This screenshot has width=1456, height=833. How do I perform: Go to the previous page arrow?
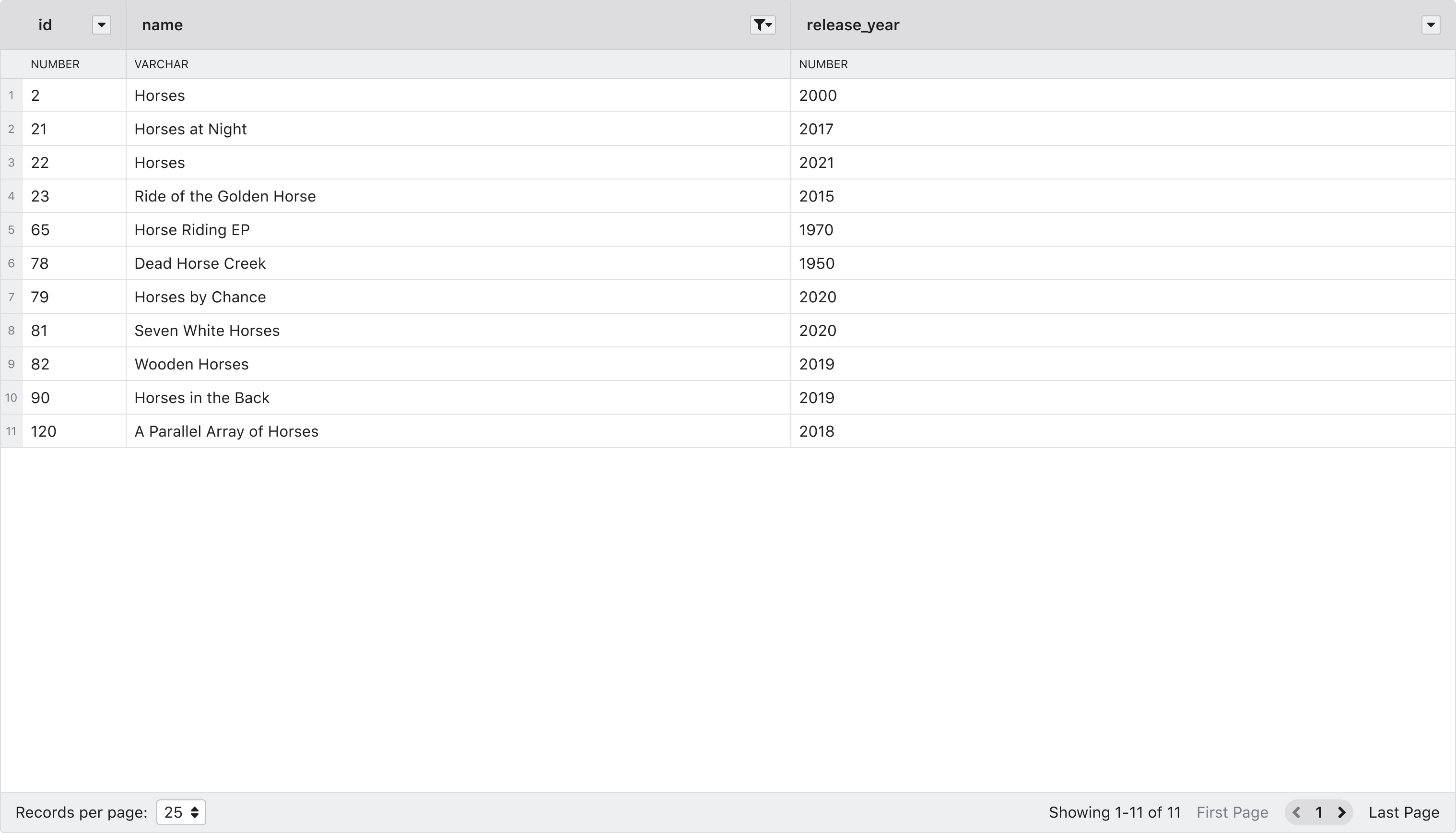pos(1296,812)
